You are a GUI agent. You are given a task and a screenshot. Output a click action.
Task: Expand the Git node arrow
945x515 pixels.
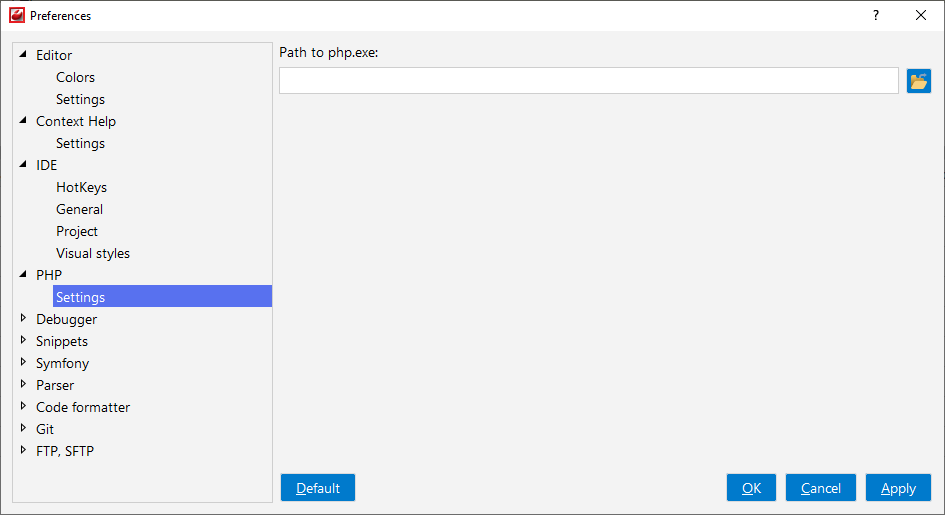click(23, 428)
